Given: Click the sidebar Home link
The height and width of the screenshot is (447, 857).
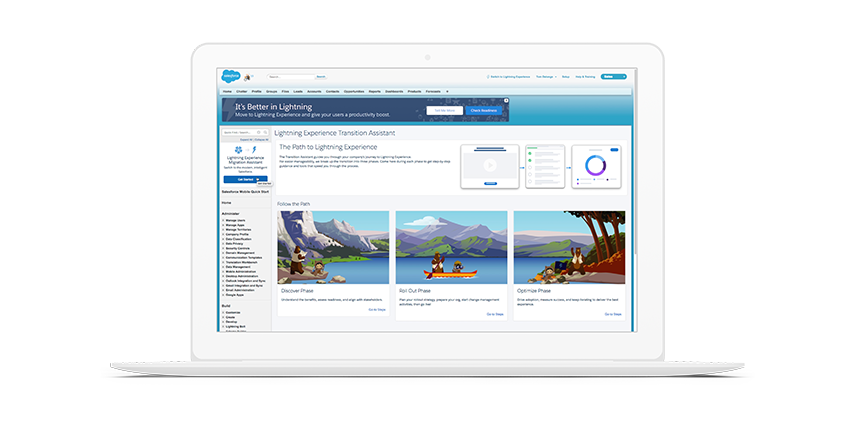Looking at the screenshot, I should 226,203.
